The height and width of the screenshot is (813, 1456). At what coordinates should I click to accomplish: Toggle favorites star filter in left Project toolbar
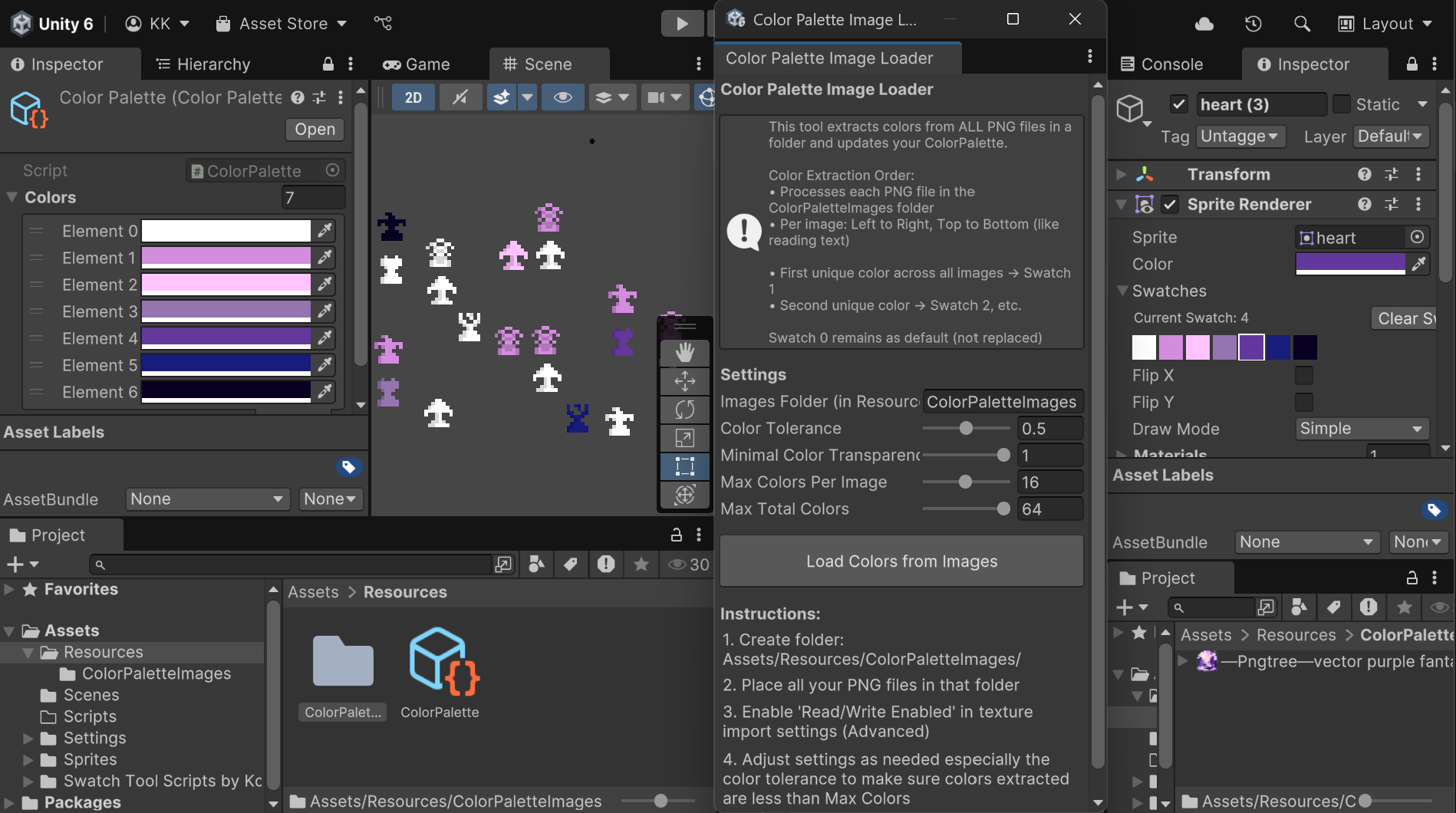[x=641, y=564]
